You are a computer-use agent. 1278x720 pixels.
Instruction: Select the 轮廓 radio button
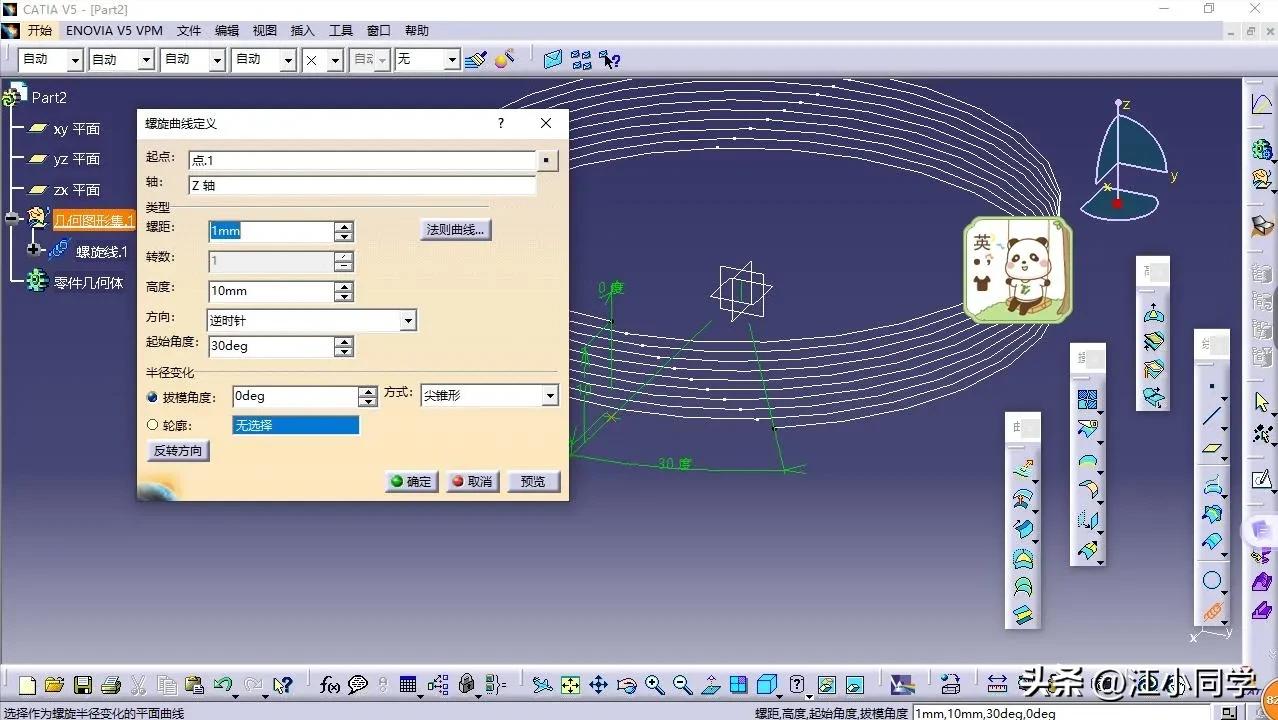(153, 425)
